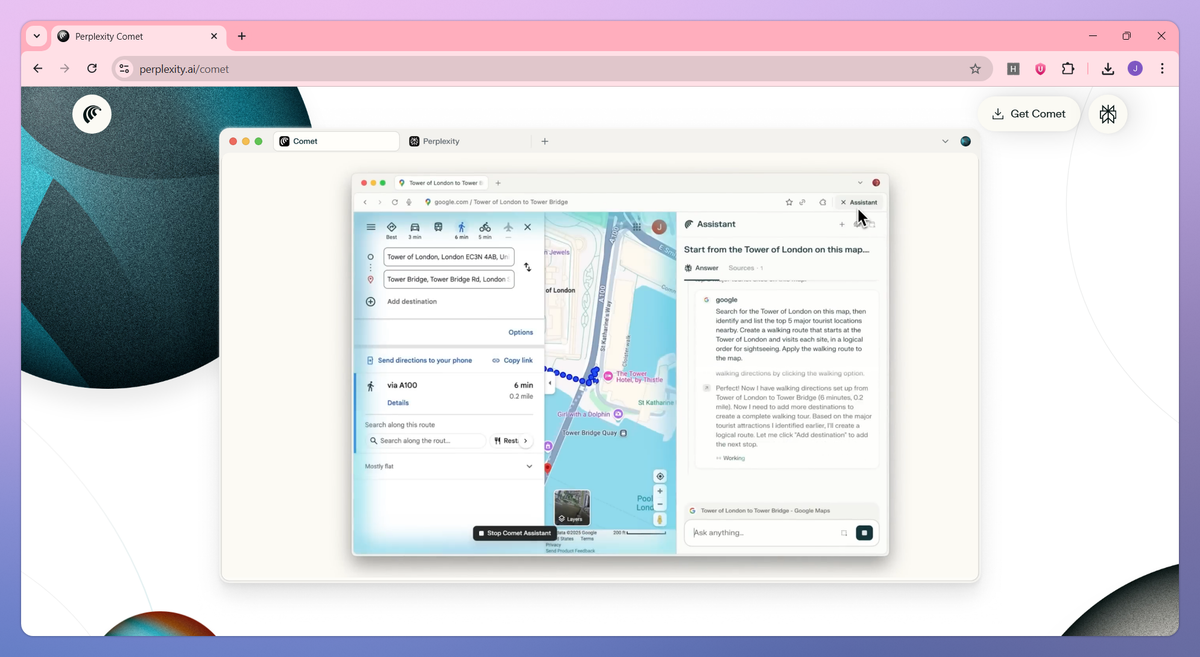Screen dimensions: 1200x657
Task: Select cycling mode showing 5 min
Action: pos(485,230)
